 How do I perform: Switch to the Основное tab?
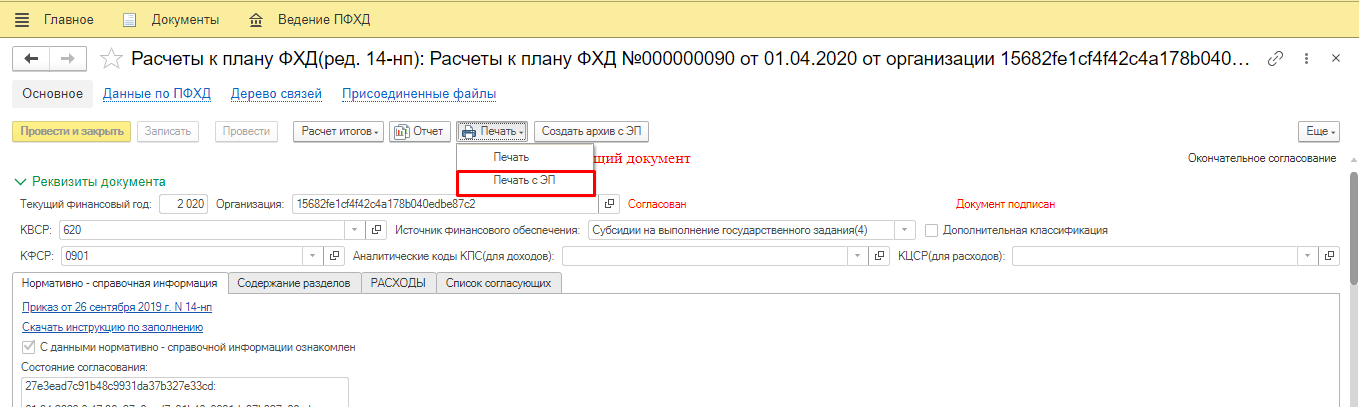click(x=52, y=94)
